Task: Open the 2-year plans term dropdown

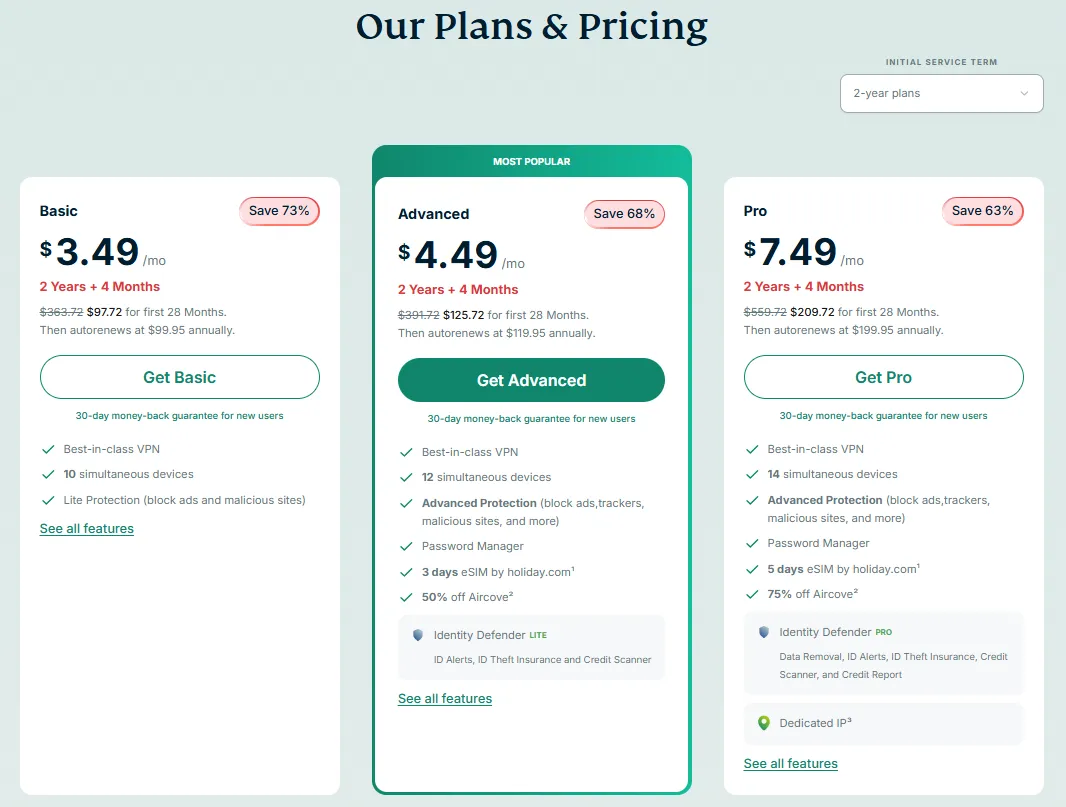Action: click(941, 94)
